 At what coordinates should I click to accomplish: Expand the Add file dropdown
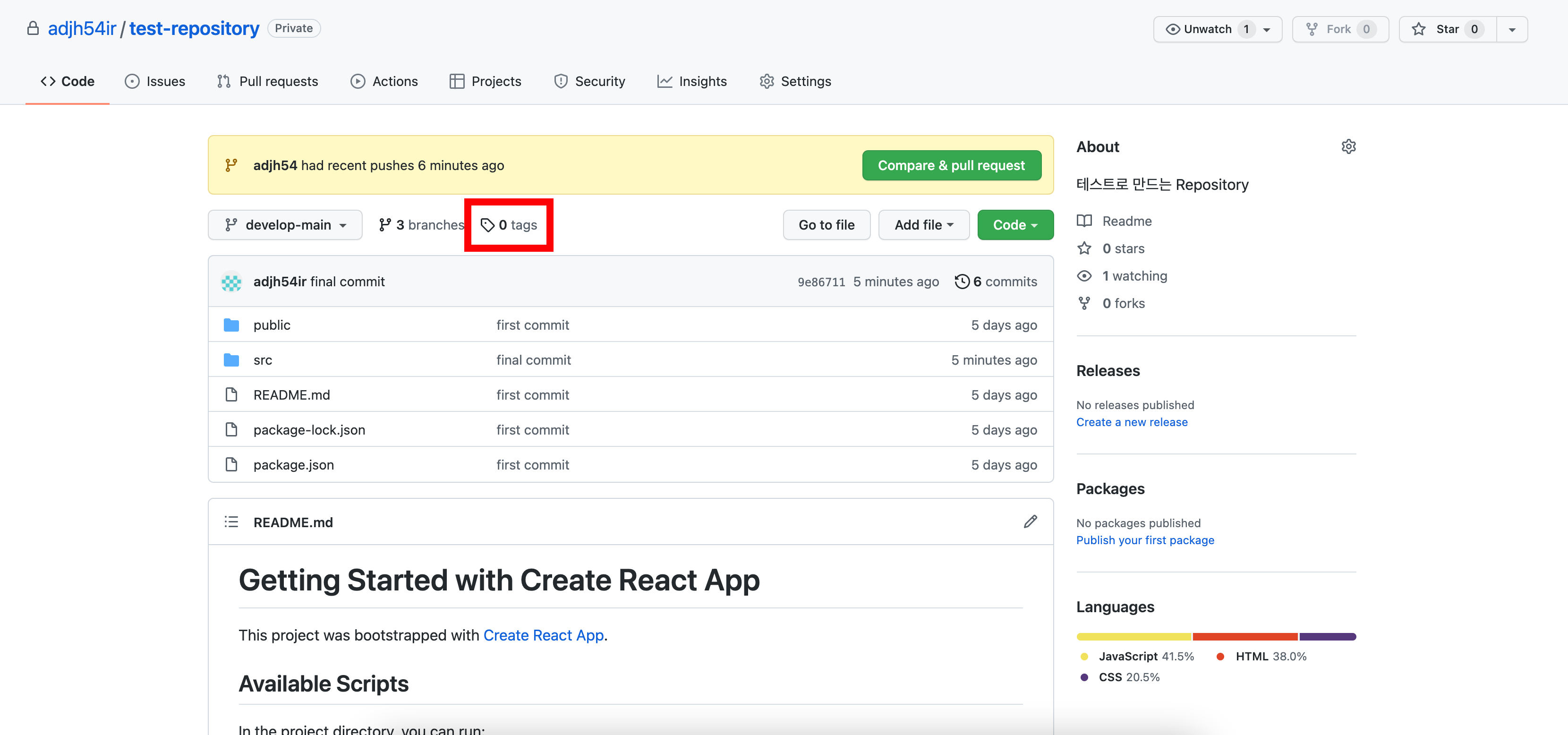tap(923, 225)
